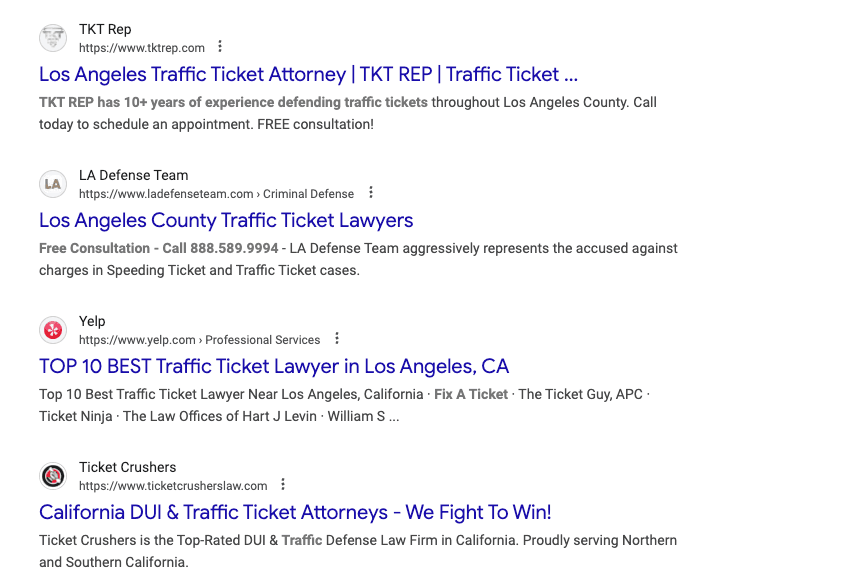Open the three-dot menu beside ladefenseteam.com
This screenshot has width=868, height=580.
pyautogui.click(x=371, y=193)
